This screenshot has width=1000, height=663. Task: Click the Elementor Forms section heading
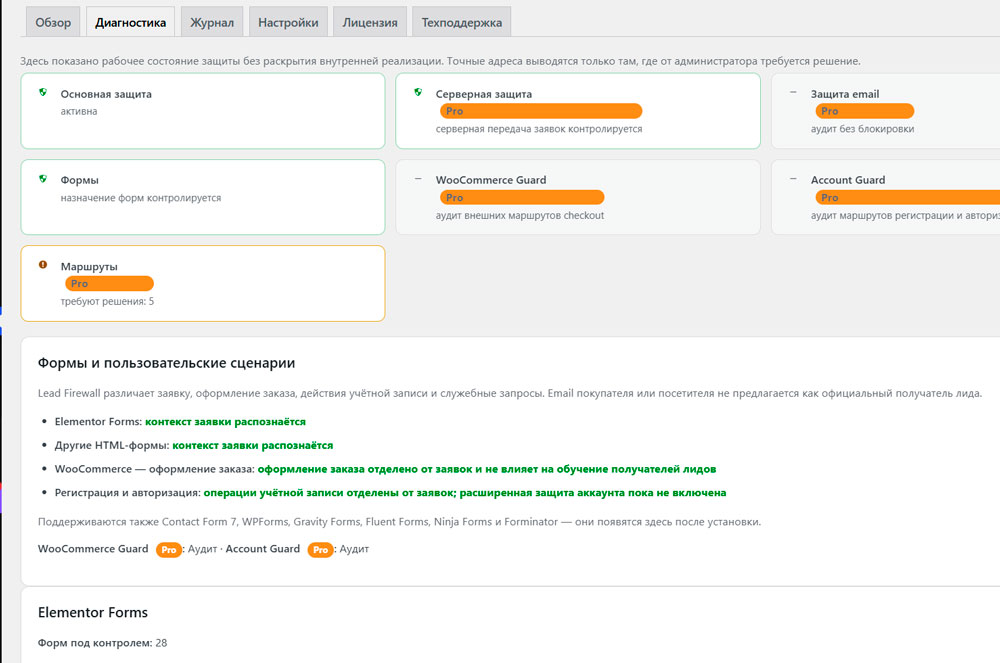coord(92,613)
